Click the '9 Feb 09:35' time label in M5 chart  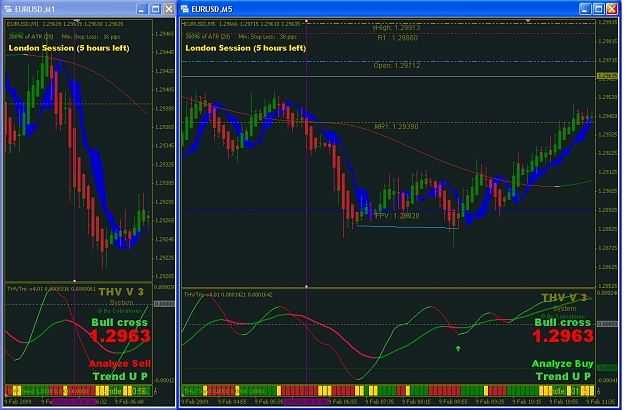(490, 402)
